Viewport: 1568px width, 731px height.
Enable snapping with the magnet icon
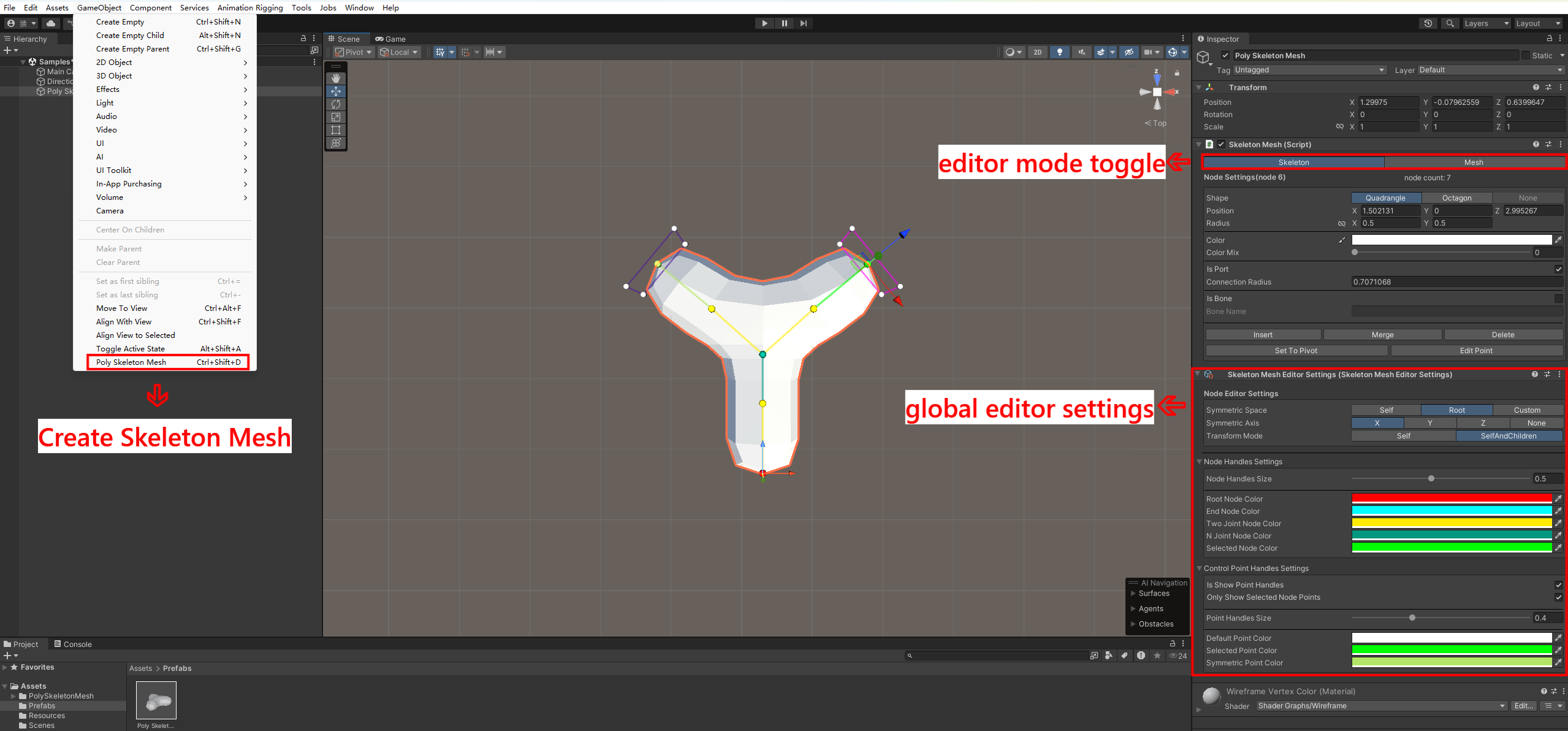[466, 52]
